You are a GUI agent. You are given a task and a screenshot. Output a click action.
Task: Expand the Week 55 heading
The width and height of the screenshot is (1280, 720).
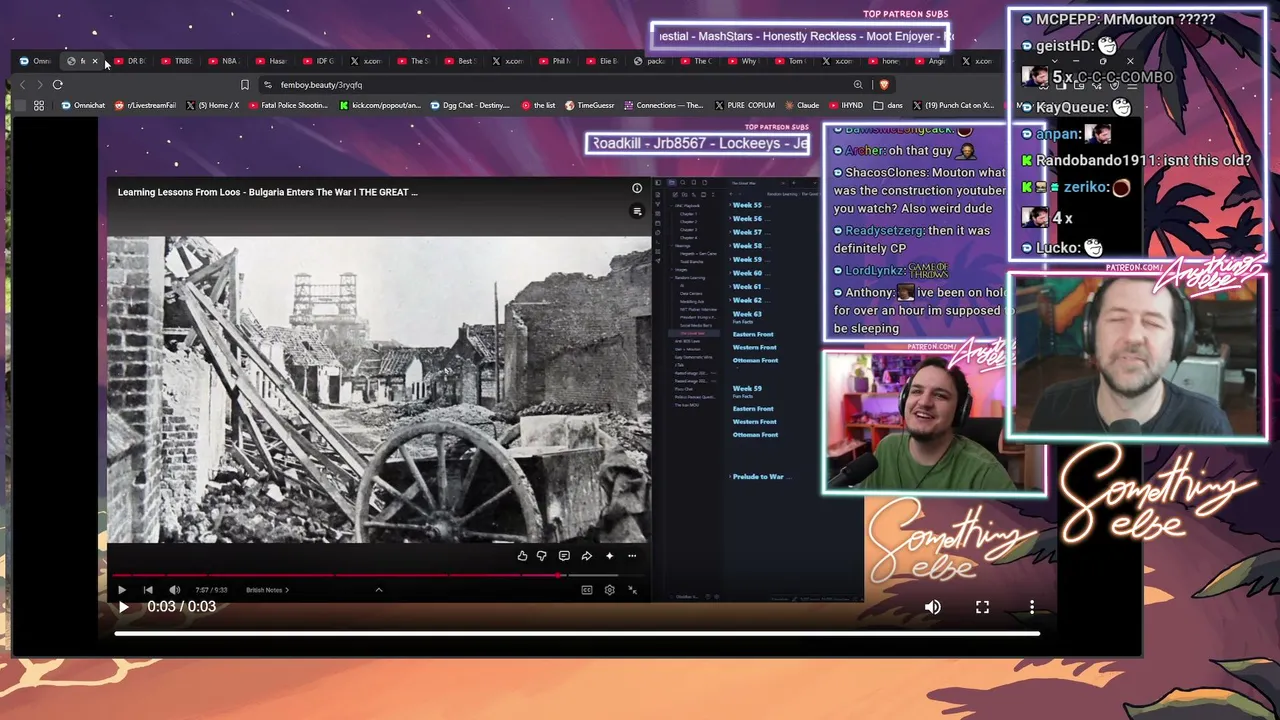[x=746, y=205]
